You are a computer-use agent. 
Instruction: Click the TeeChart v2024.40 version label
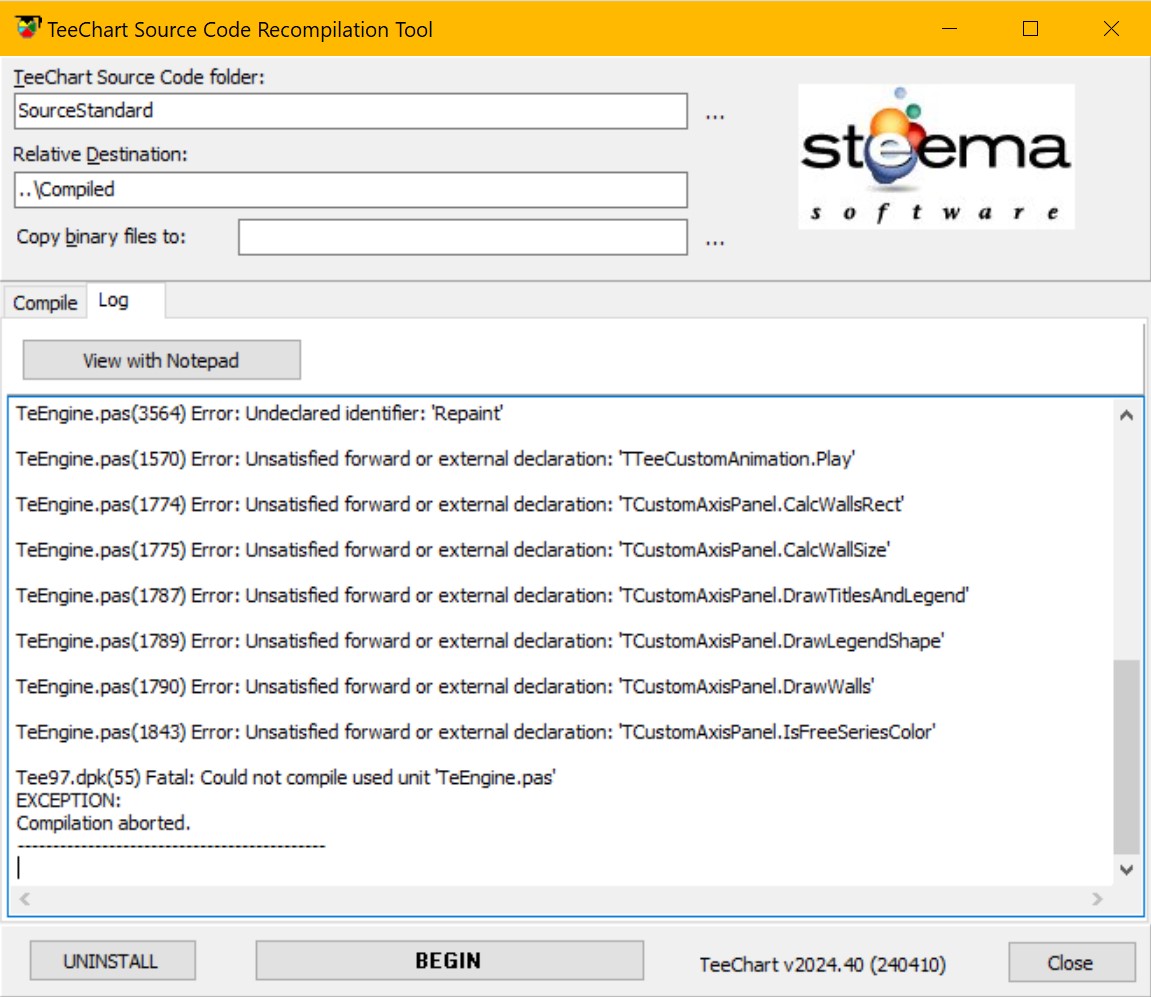point(822,964)
